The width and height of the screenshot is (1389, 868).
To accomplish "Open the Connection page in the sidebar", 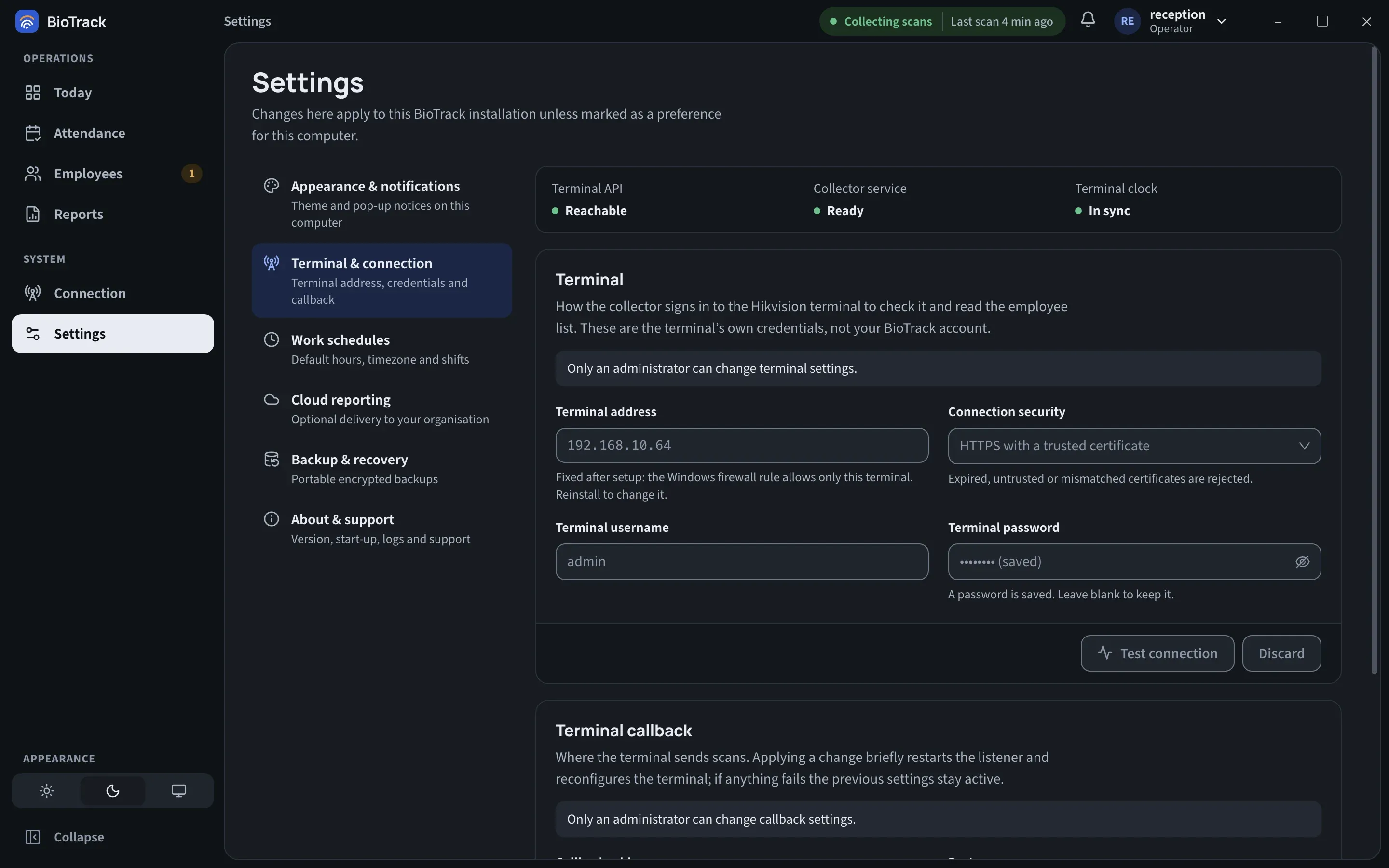I will pyautogui.click(x=112, y=293).
